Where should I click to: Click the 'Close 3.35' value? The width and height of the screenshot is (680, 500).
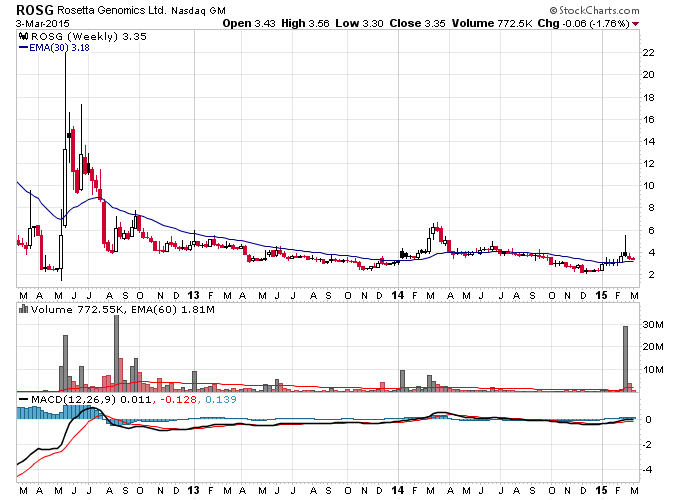tap(417, 23)
